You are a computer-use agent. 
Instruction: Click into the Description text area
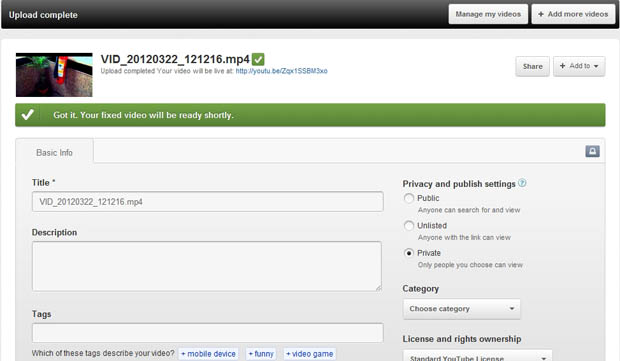coord(207,266)
